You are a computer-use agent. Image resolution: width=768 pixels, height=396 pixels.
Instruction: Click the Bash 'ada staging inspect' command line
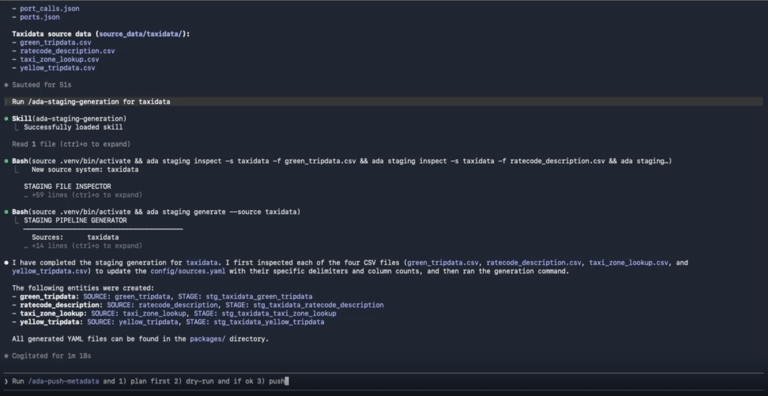(x=342, y=161)
